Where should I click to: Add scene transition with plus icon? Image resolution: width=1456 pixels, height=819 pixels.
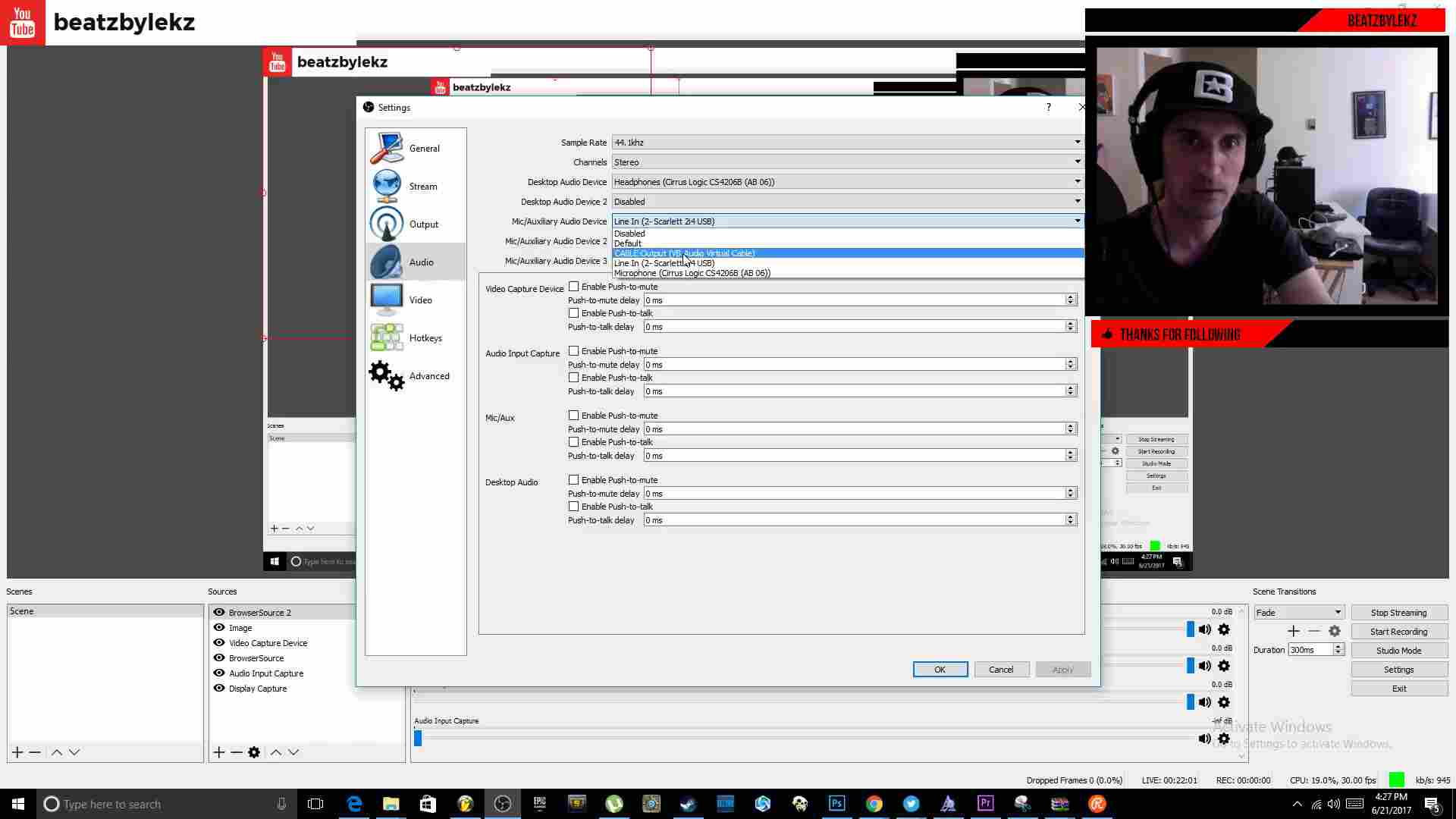click(x=1294, y=631)
